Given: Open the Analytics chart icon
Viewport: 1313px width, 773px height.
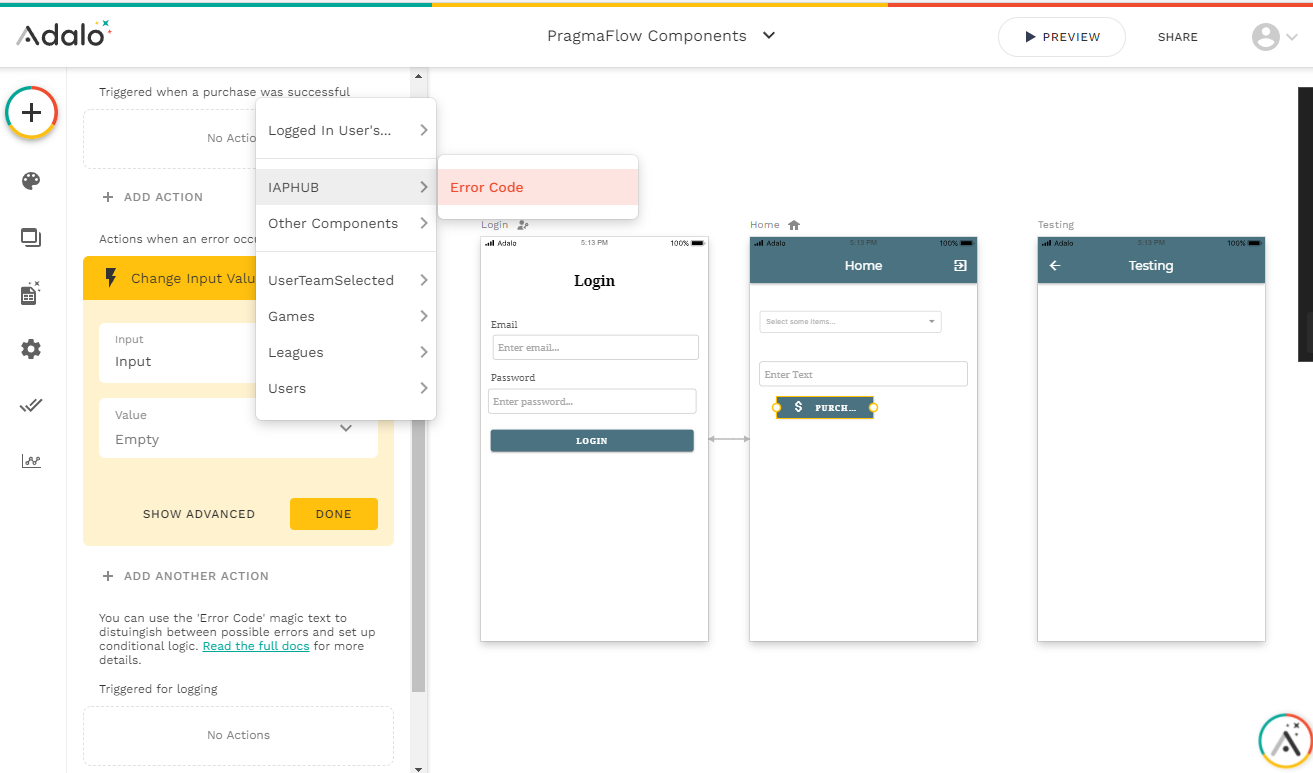Looking at the screenshot, I should click(x=31, y=461).
